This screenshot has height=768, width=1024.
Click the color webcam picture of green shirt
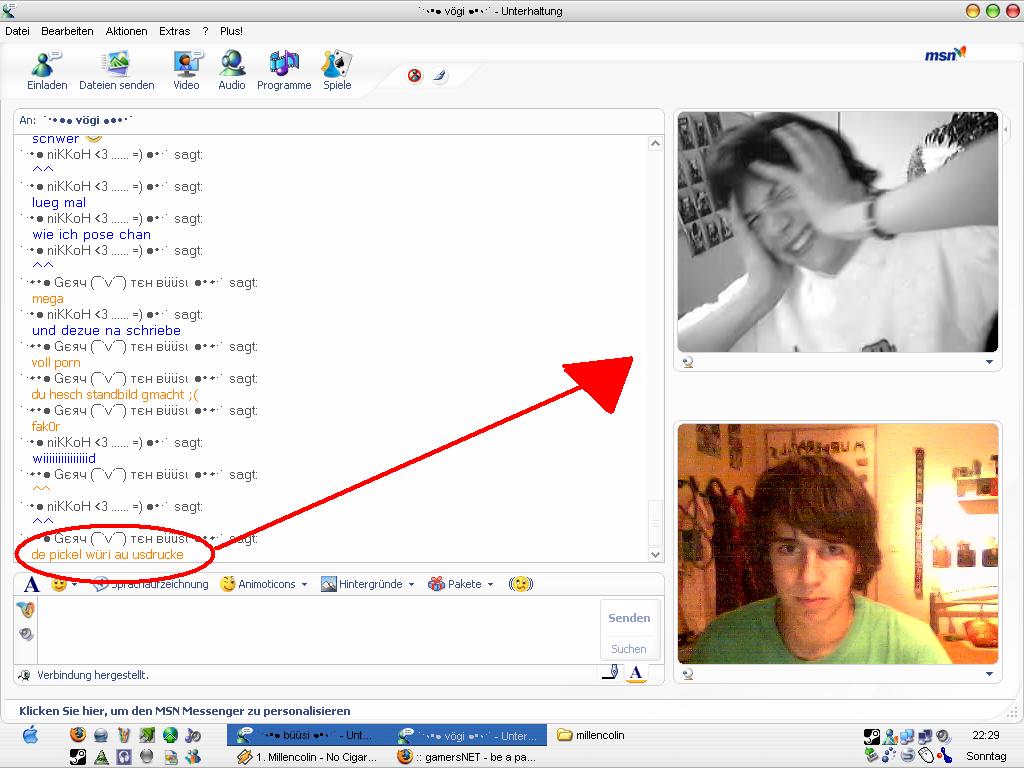coord(838,544)
